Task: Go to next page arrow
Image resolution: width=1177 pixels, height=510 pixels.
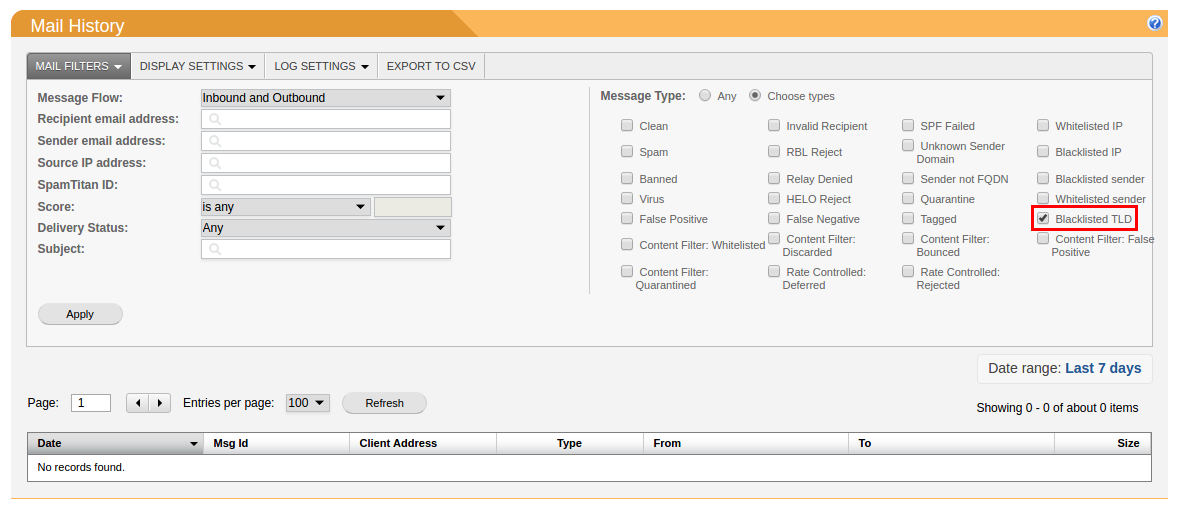Action: pos(160,403)
